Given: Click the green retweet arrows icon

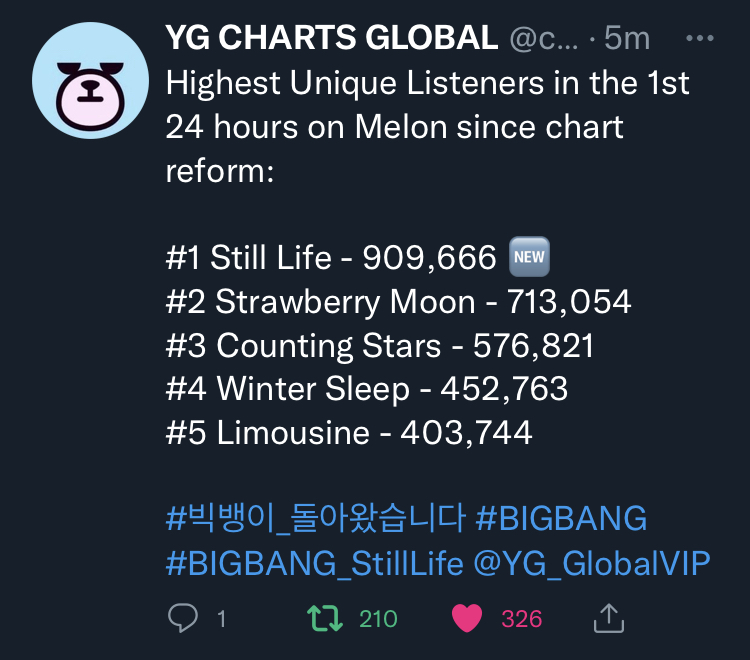Looking at the screenshot, I should coord(325,618).
